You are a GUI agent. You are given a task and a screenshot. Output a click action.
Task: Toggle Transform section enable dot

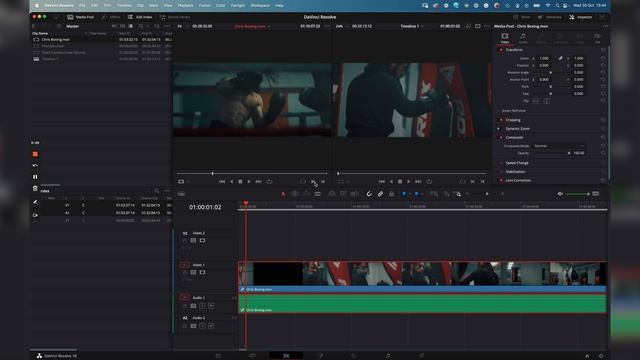[501, 50]
